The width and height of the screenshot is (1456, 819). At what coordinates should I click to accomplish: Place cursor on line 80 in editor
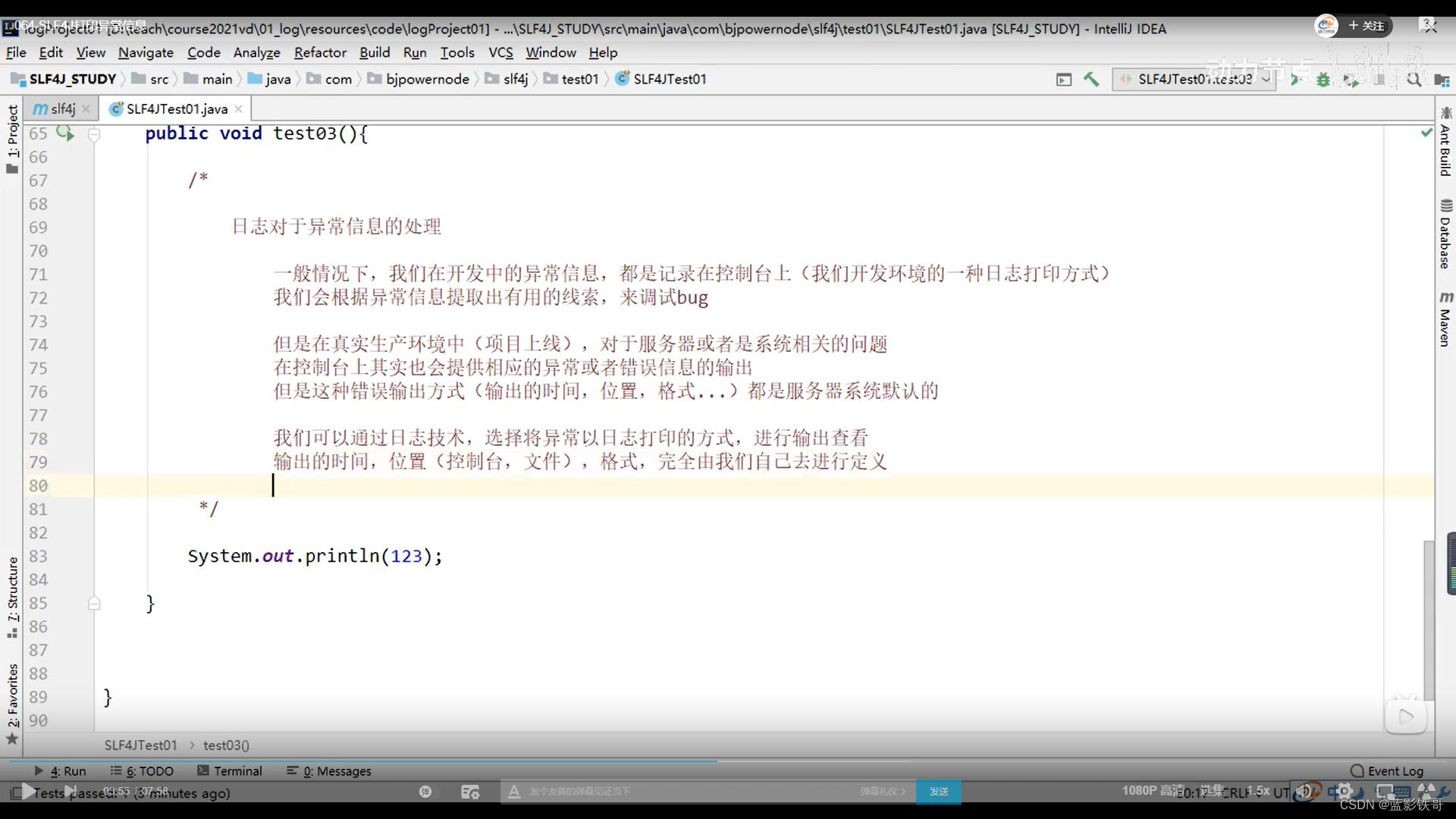click(764, 485)
